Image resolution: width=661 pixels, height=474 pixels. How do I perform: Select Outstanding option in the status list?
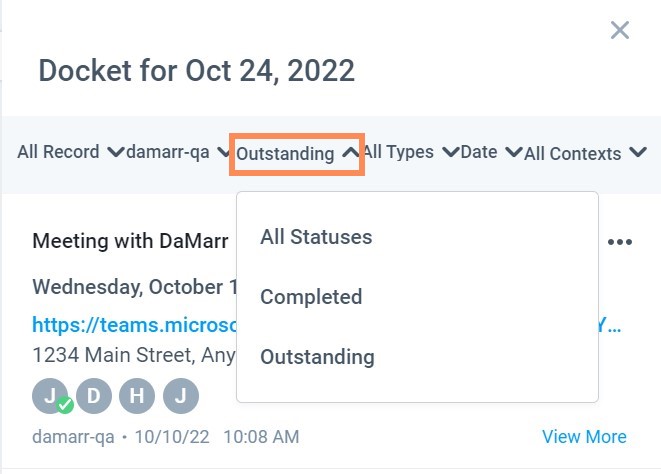click(x=317, y=357)
